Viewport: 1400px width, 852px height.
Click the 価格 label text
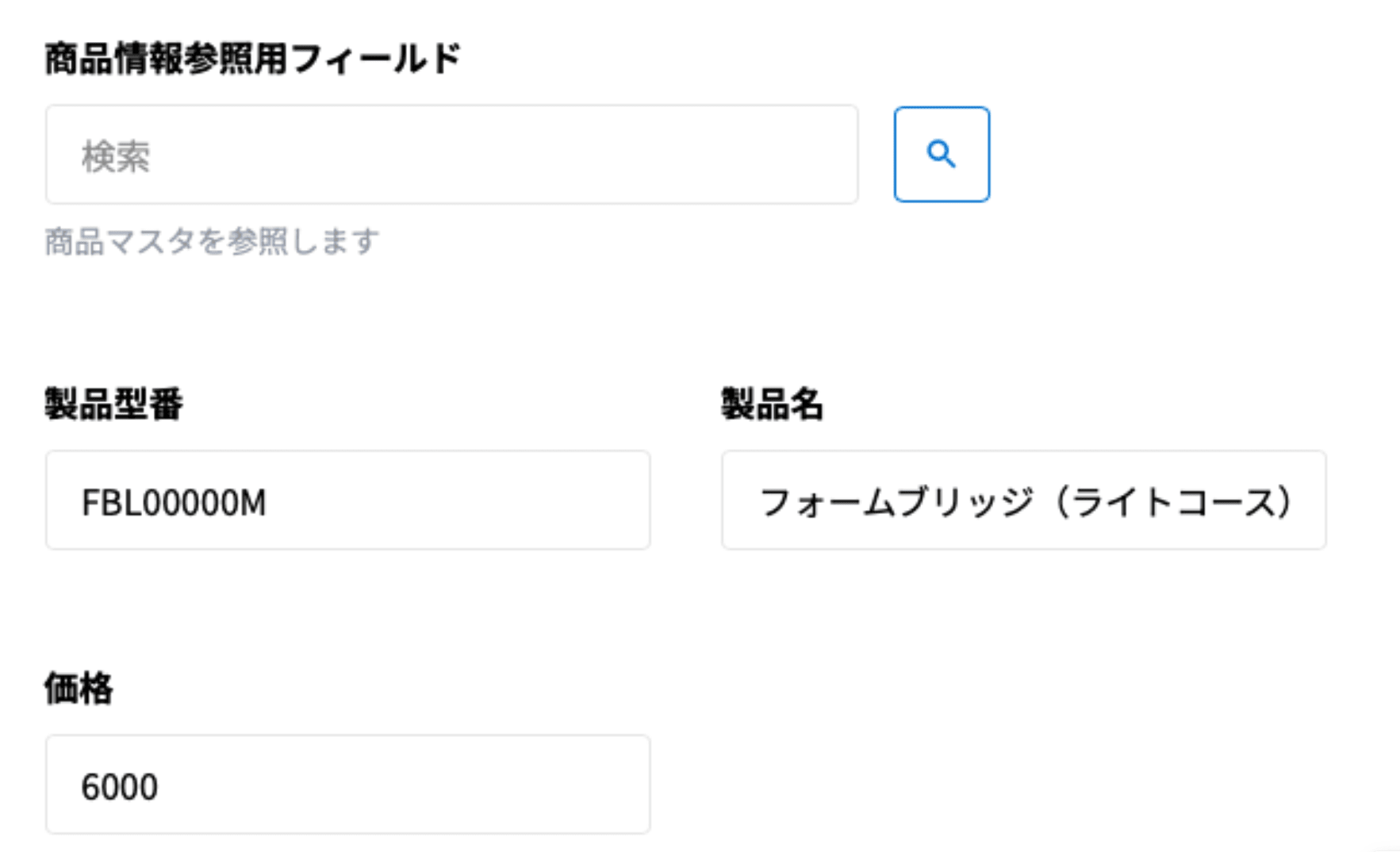[x=79, y=688]
